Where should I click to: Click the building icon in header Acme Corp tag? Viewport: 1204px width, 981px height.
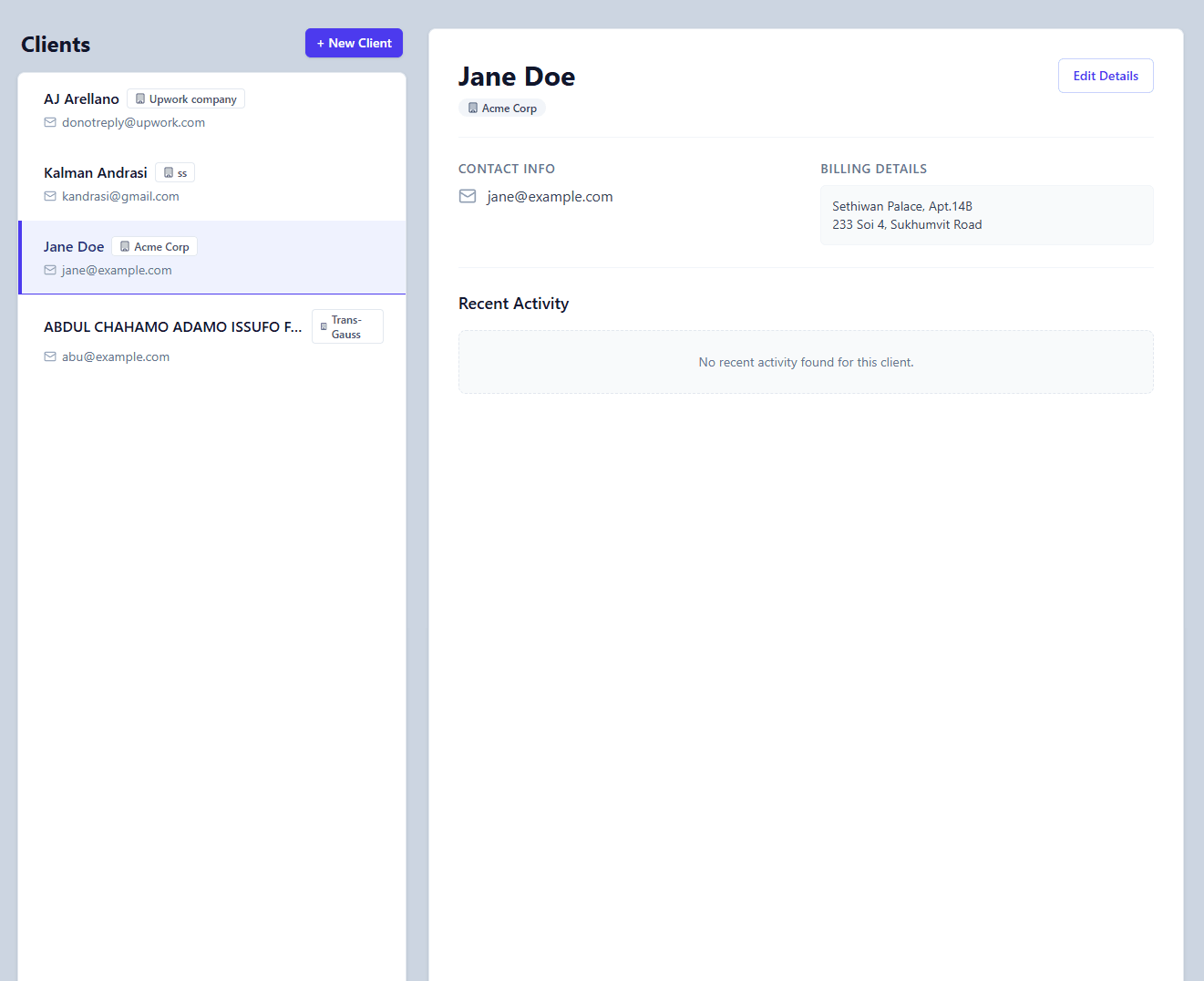(473, 108)
